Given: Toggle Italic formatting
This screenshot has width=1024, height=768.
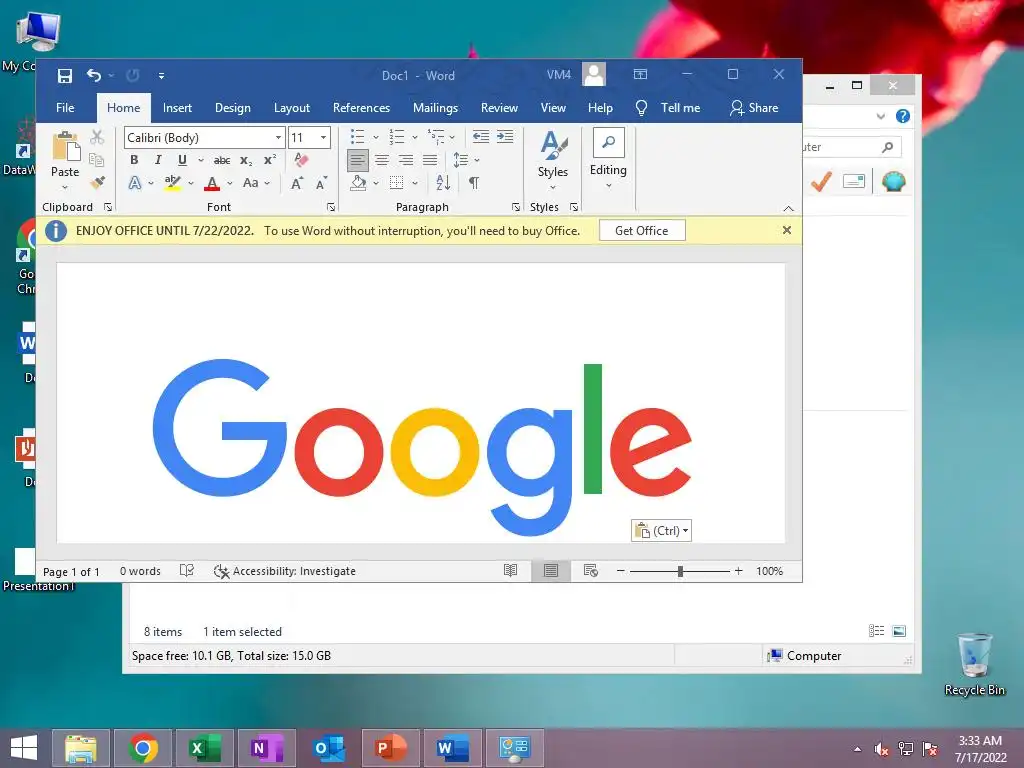Looking at the screenshot, I should click(x=157, y=160).
